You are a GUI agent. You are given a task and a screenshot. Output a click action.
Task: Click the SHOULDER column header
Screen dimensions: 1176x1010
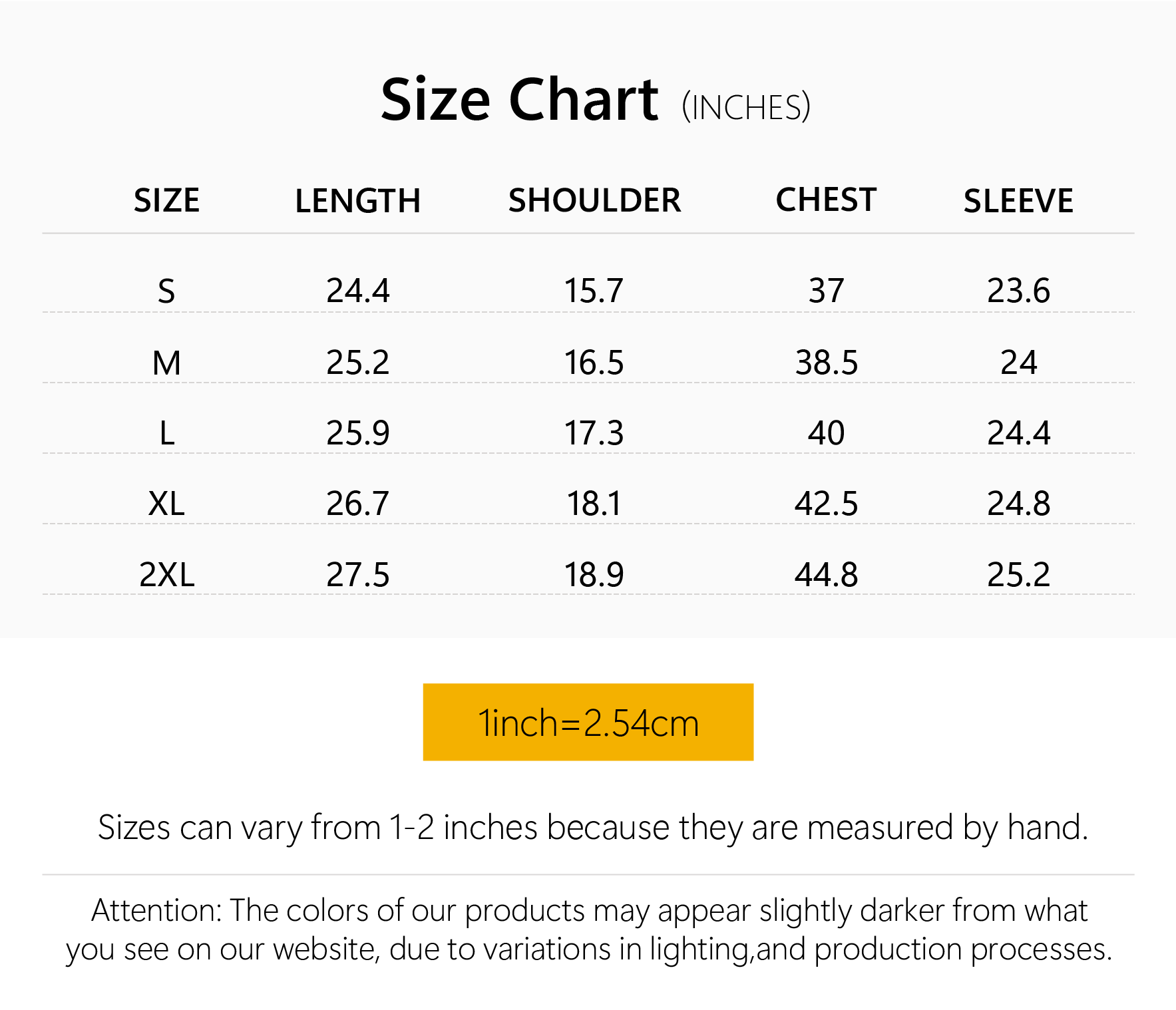tap(594, 200)
